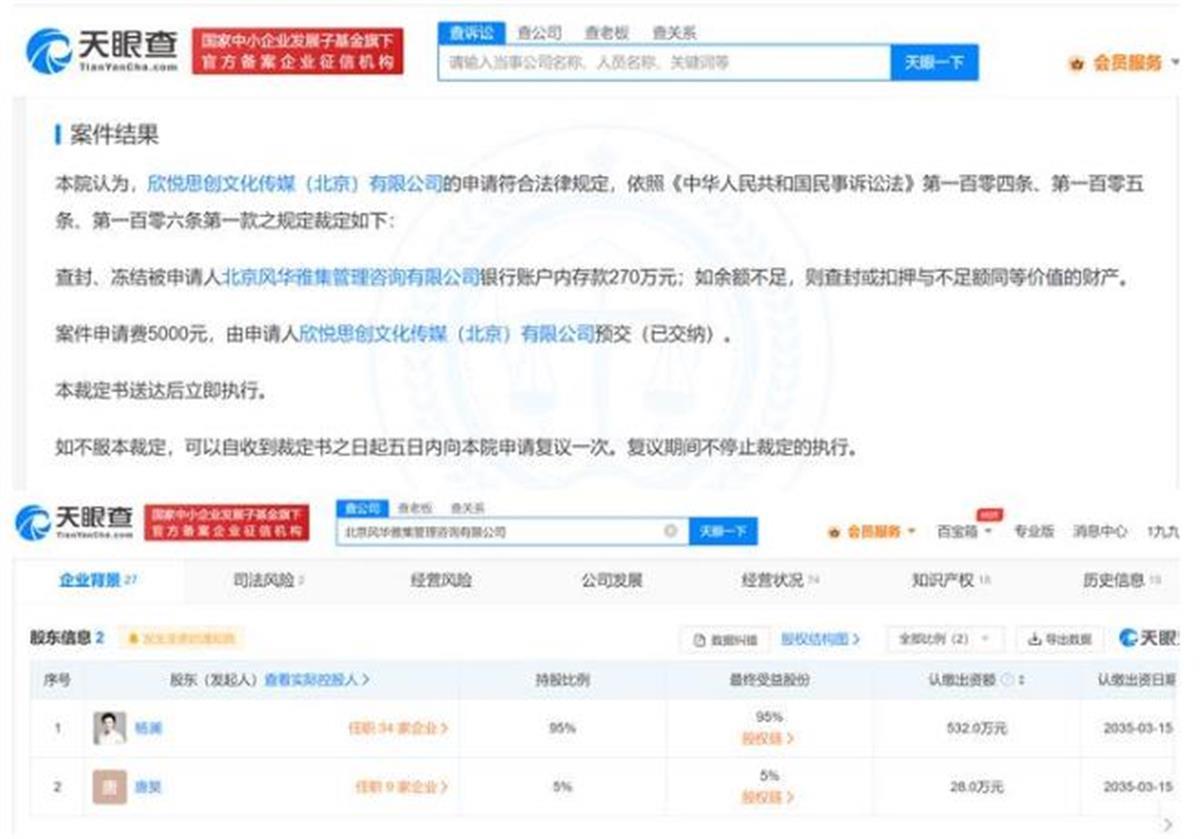Open the 经营状况 tab
Image resolution: width=1200 pixels, height=839 pixels.
point(780,580)
